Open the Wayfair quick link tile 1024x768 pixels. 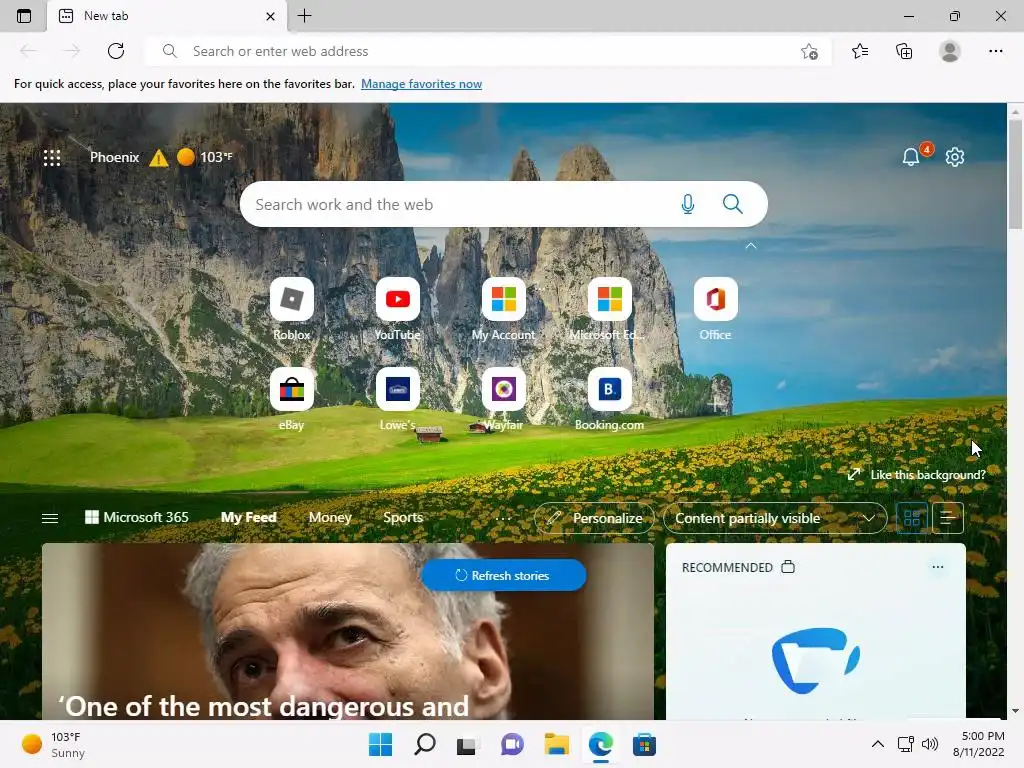coord(504,390)
